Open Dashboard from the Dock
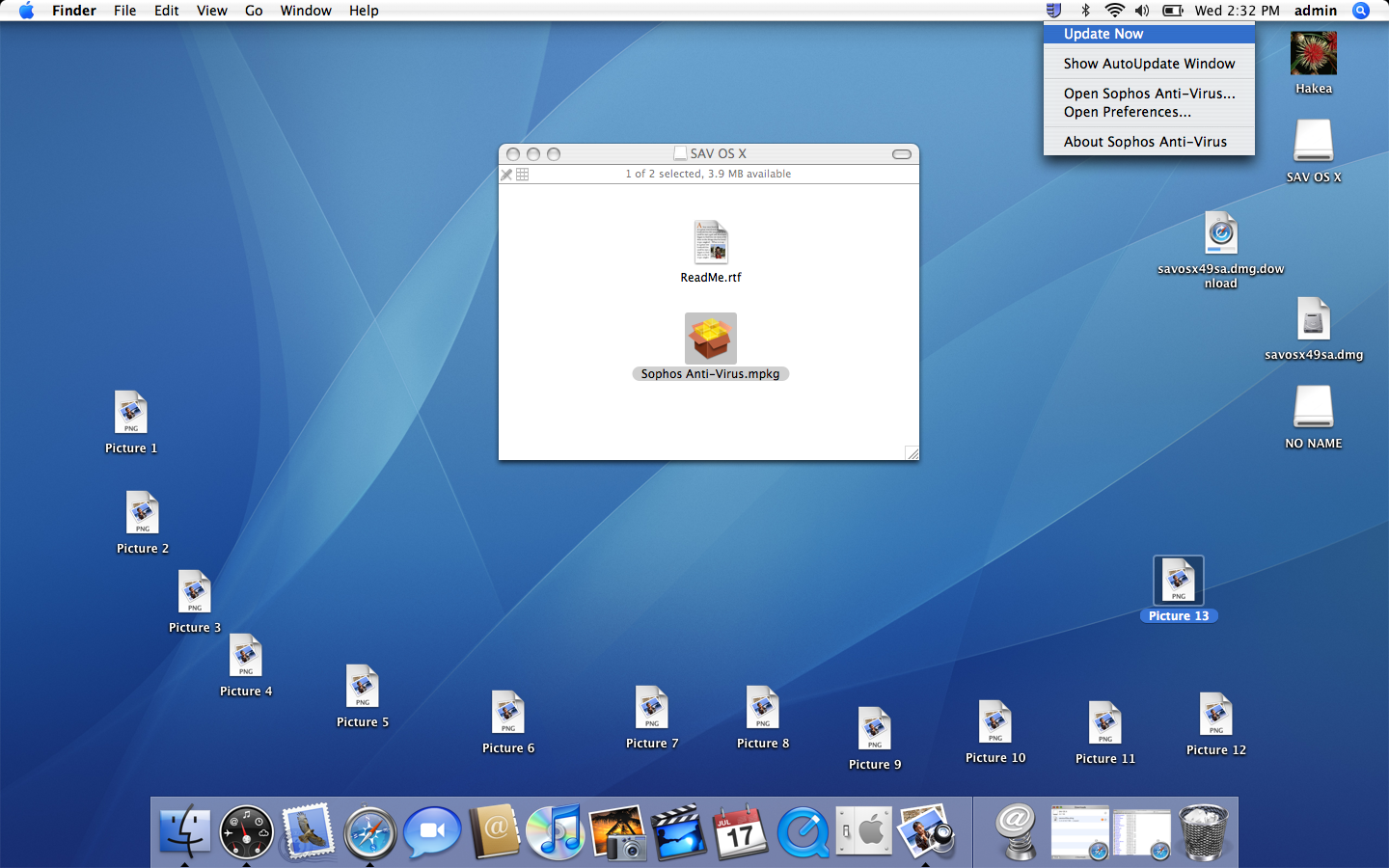The height and width of the screenshot is (868, 1389). click(246, 831)
